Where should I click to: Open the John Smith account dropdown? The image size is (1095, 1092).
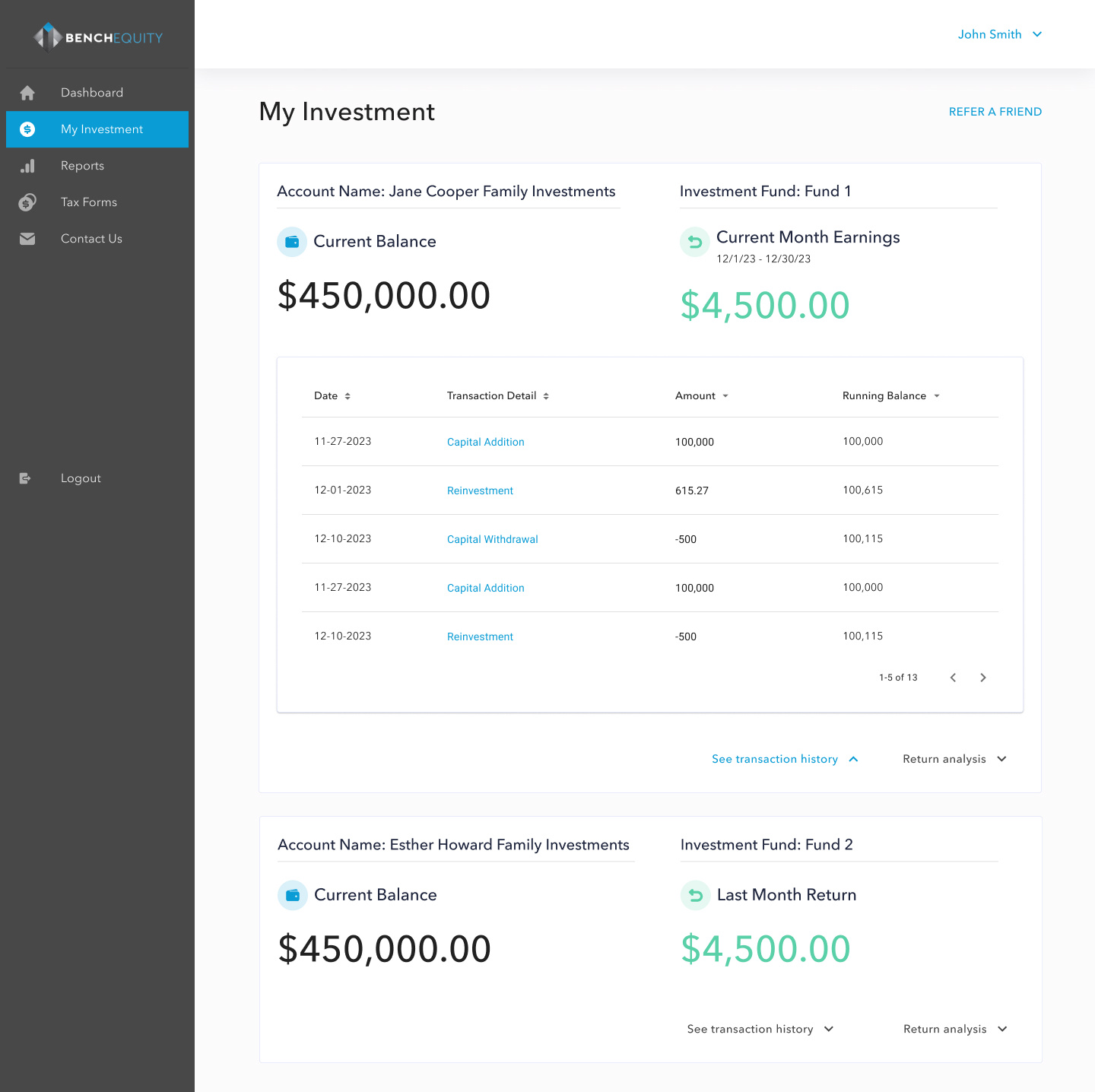(1000, 34)
